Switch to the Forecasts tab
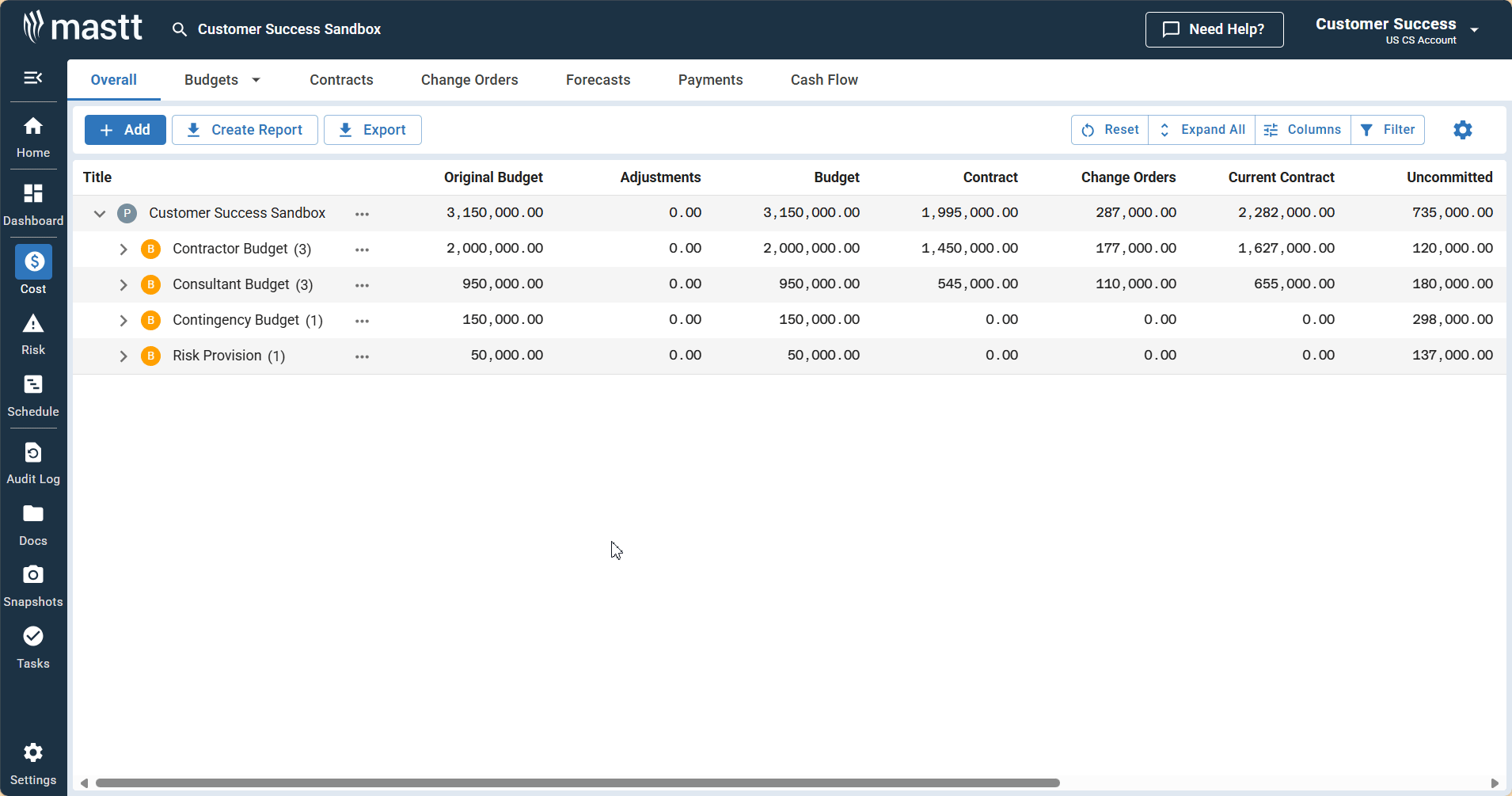1512x796 pixels. click(x=598, y=80)
